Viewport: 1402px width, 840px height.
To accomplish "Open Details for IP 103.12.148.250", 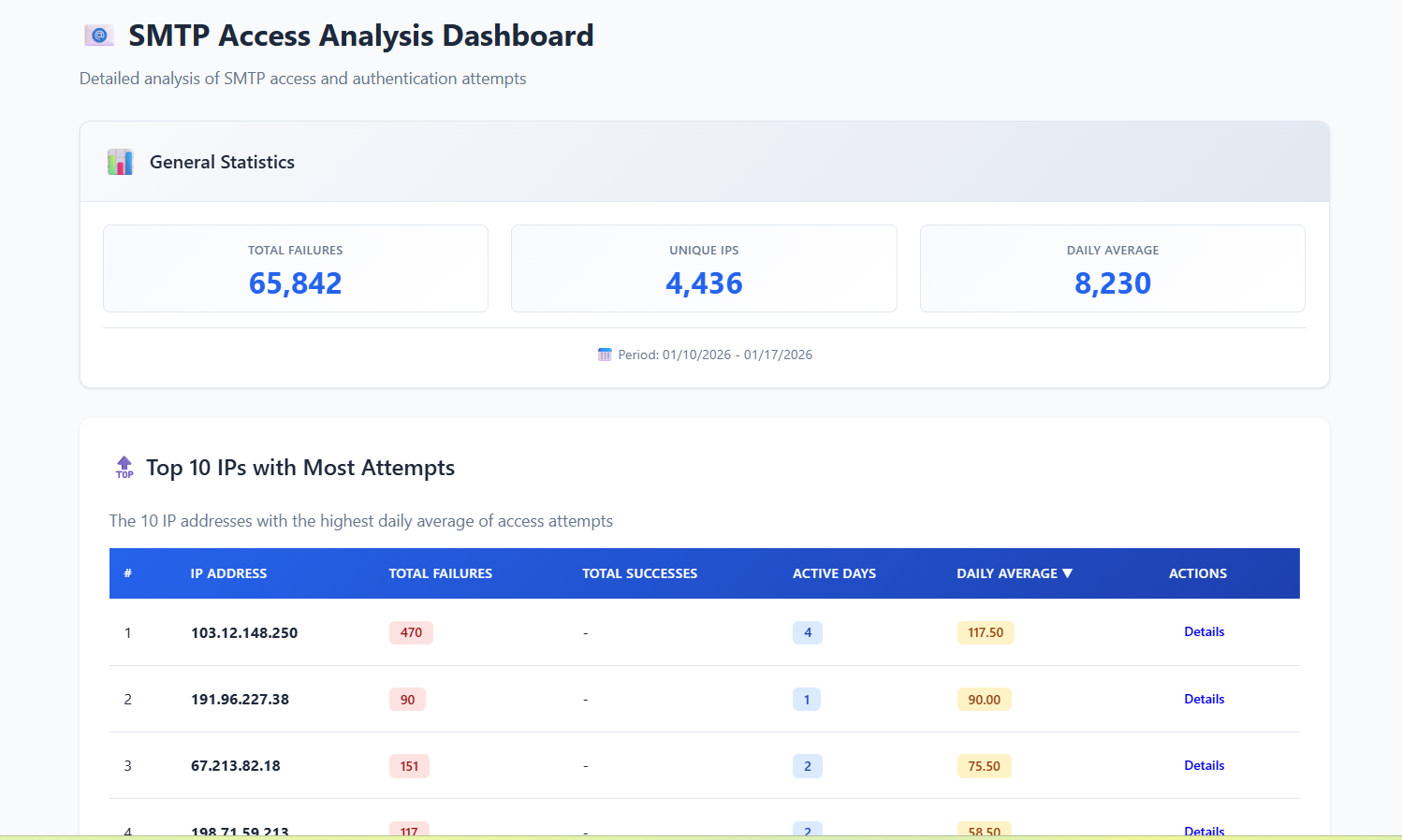I will (x=1204, y=632).
